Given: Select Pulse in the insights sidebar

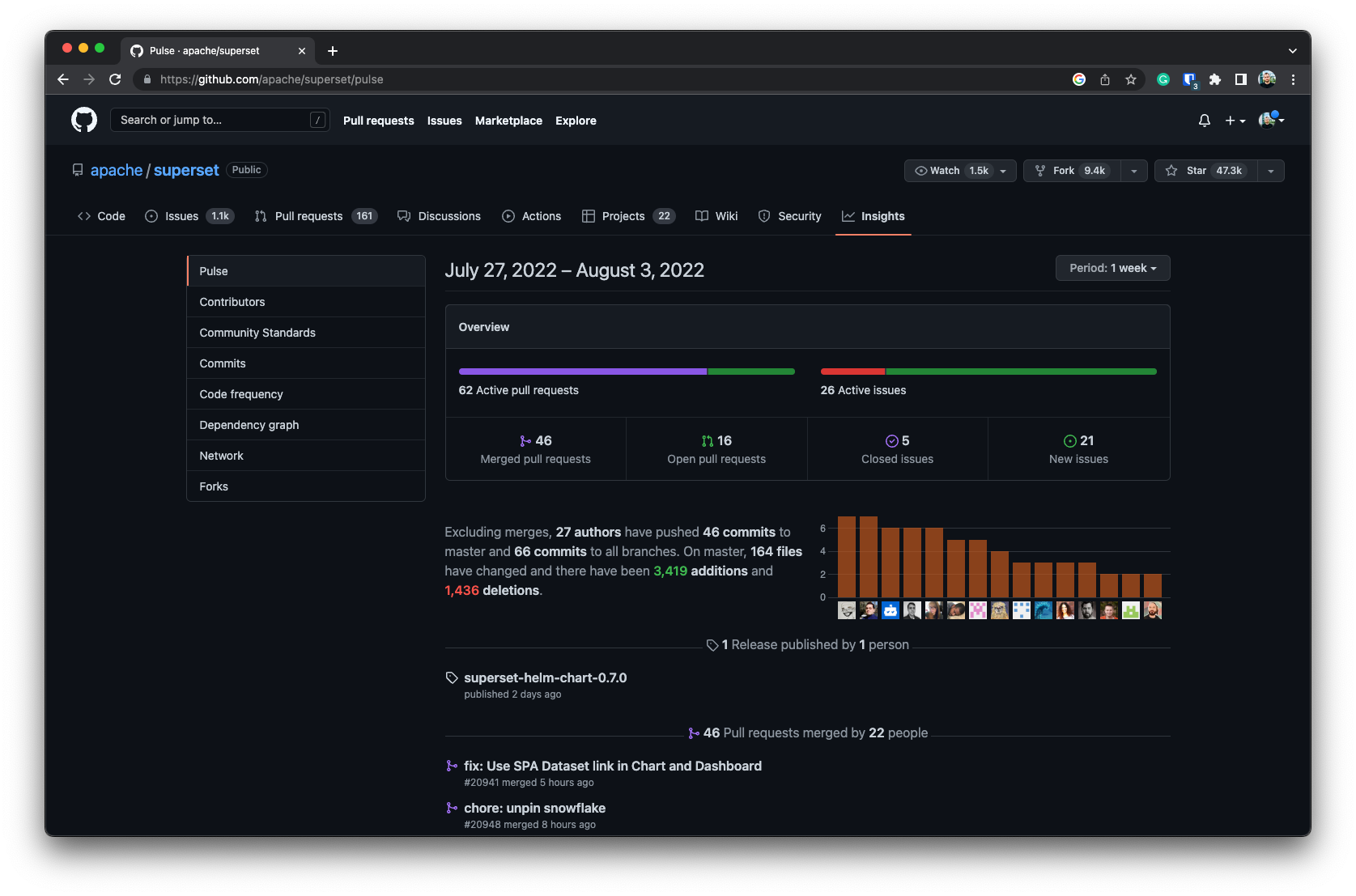Looking at the screenshot, I should coord(306,271).
